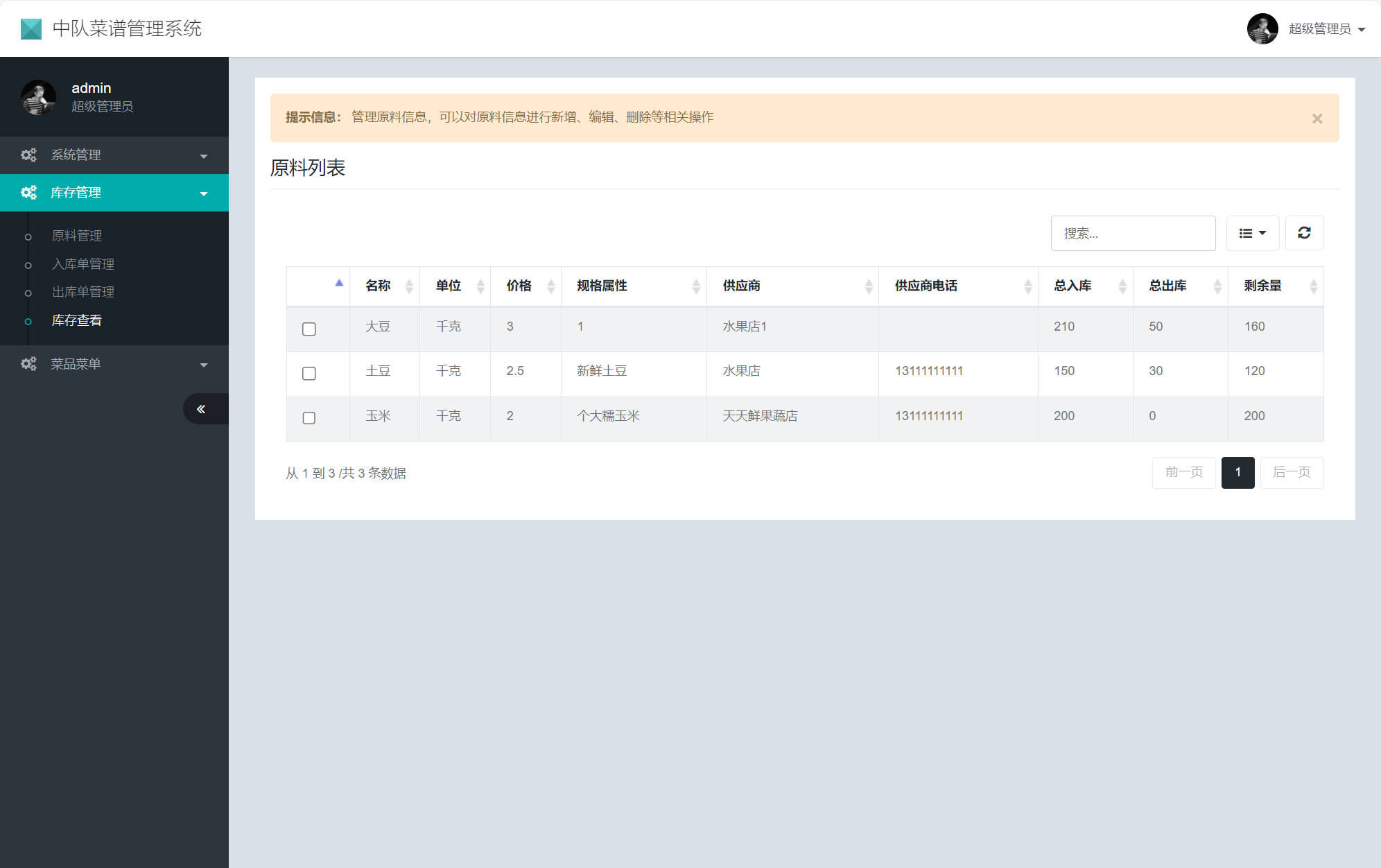The height and width of the screenshot is (868, 1381).
Task: Click the profile avatar in the top bar
Action: (1262, 29)
